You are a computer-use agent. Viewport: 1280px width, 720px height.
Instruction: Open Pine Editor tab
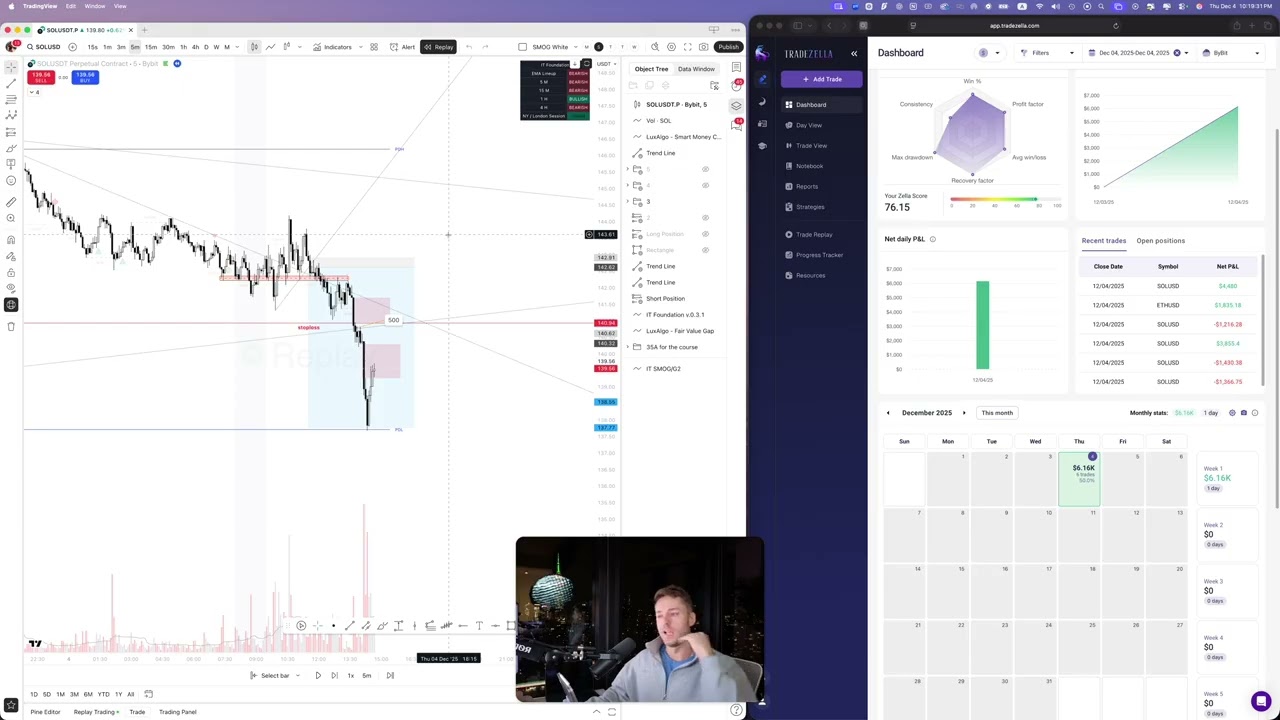pos(45,712)
